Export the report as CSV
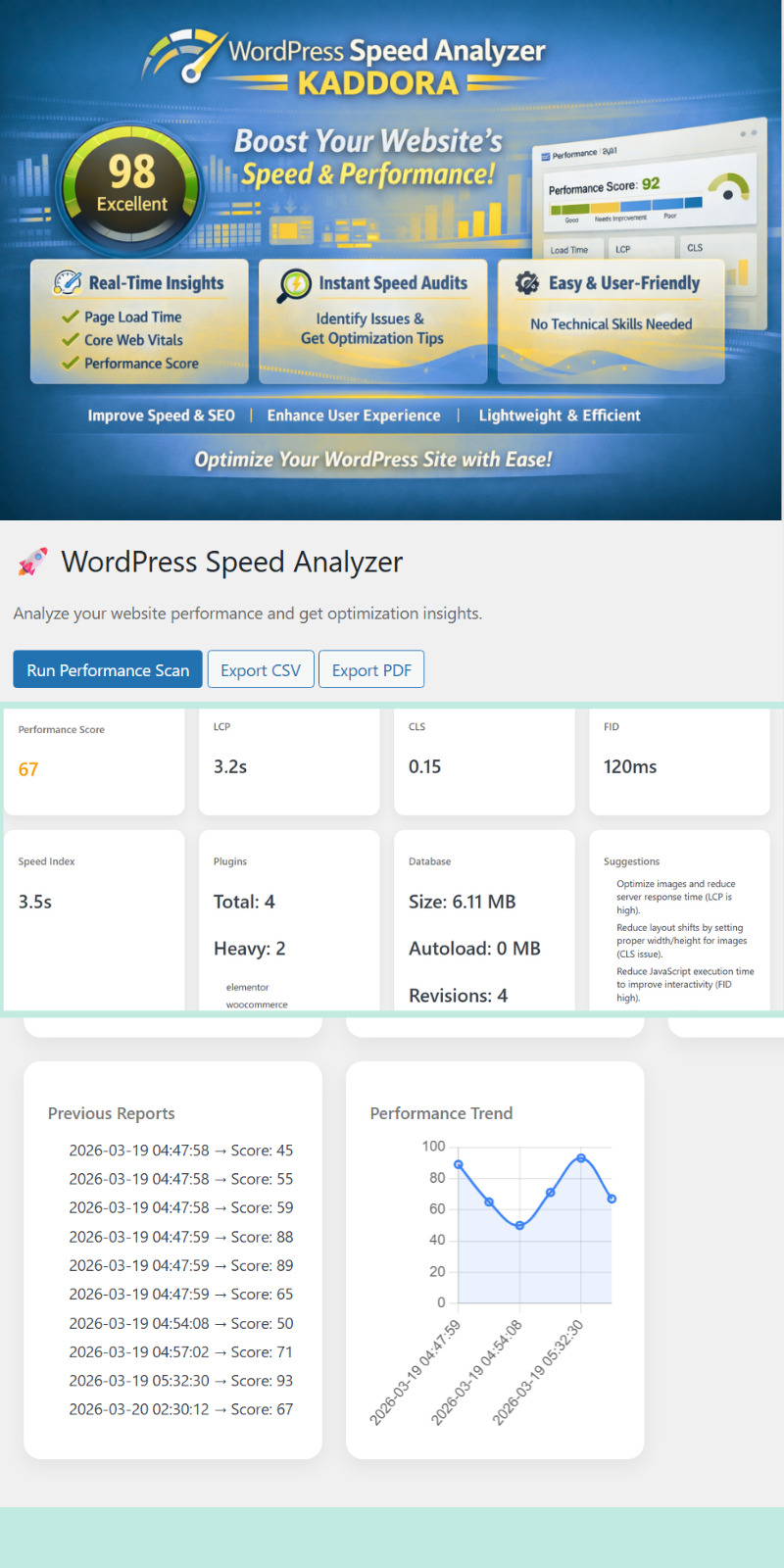 click(x=261, y=669)
